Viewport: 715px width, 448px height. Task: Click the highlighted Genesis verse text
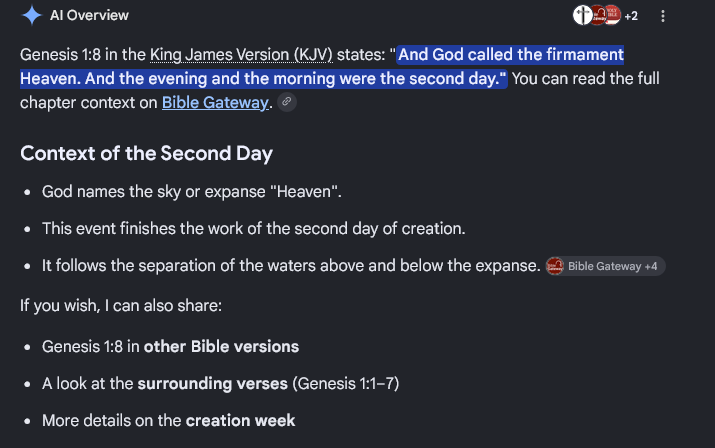tap(322, 67)
